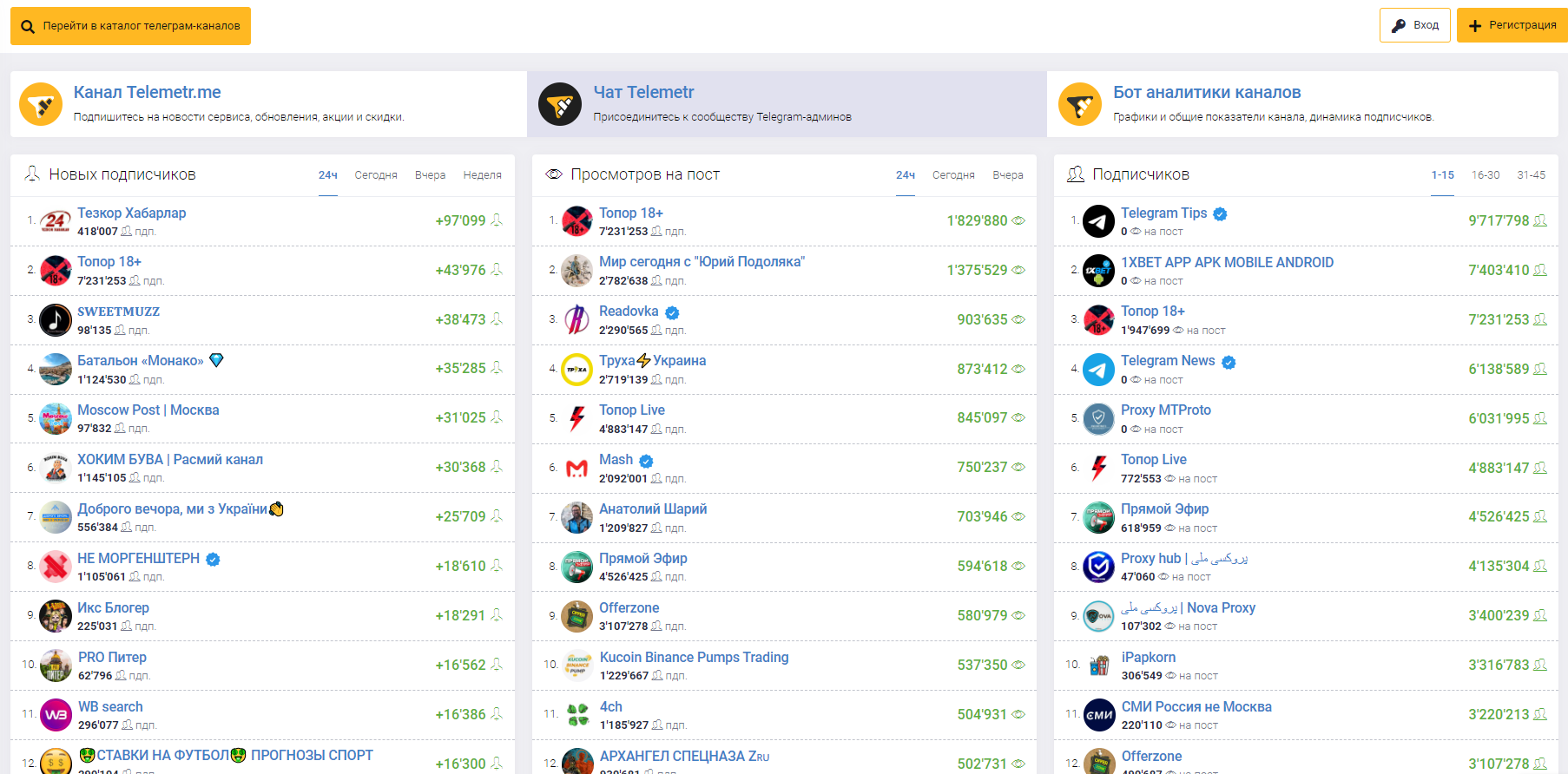This screenshot has height=774, width=1568.
Task: Click Топор Live lightning avatar in views list
Action: point(577,419)
